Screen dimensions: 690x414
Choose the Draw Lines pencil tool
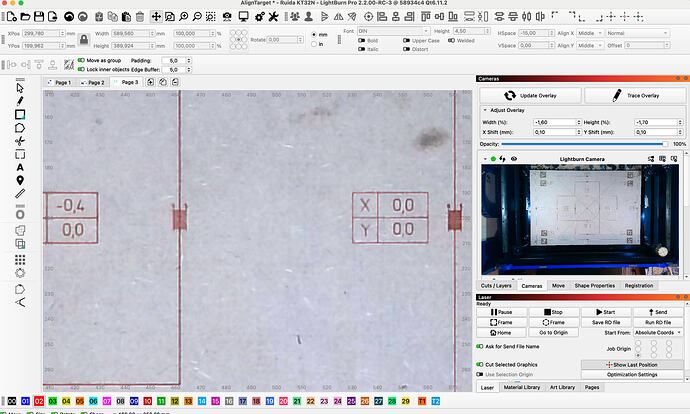point(20,101)
